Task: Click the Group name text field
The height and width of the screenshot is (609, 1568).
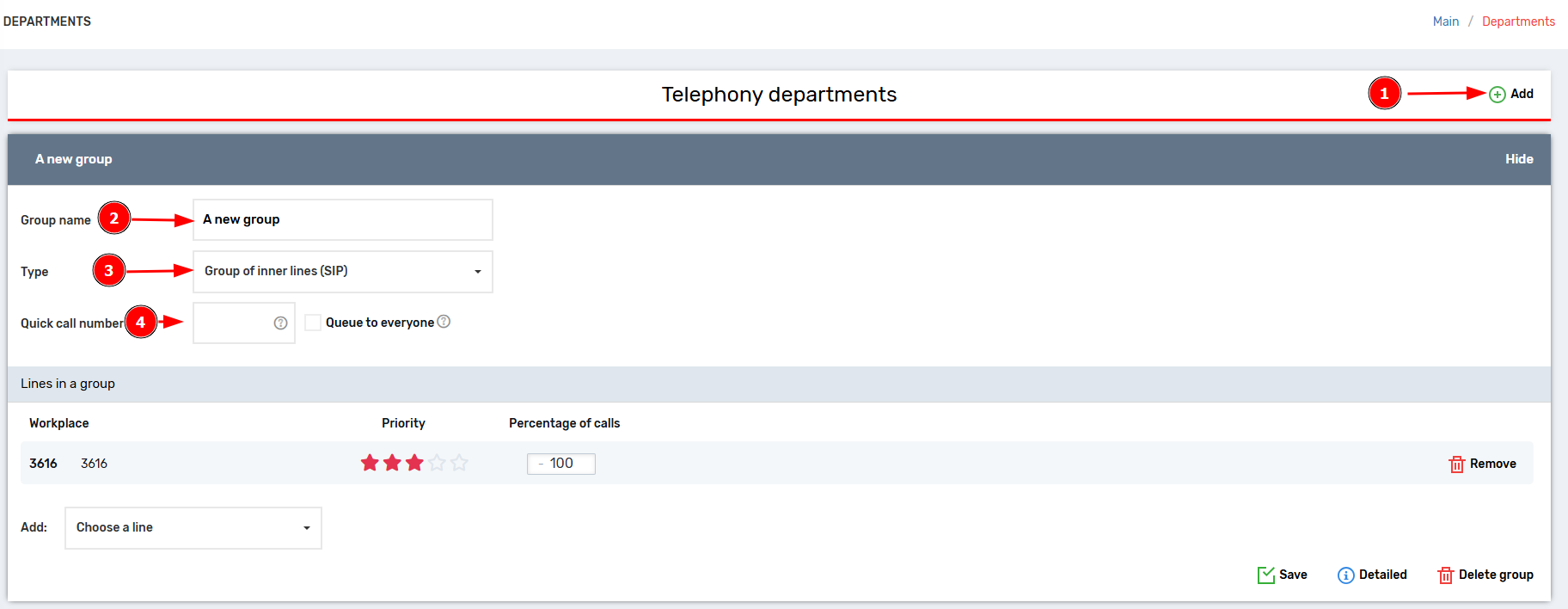Action: [x=342, y=220]
